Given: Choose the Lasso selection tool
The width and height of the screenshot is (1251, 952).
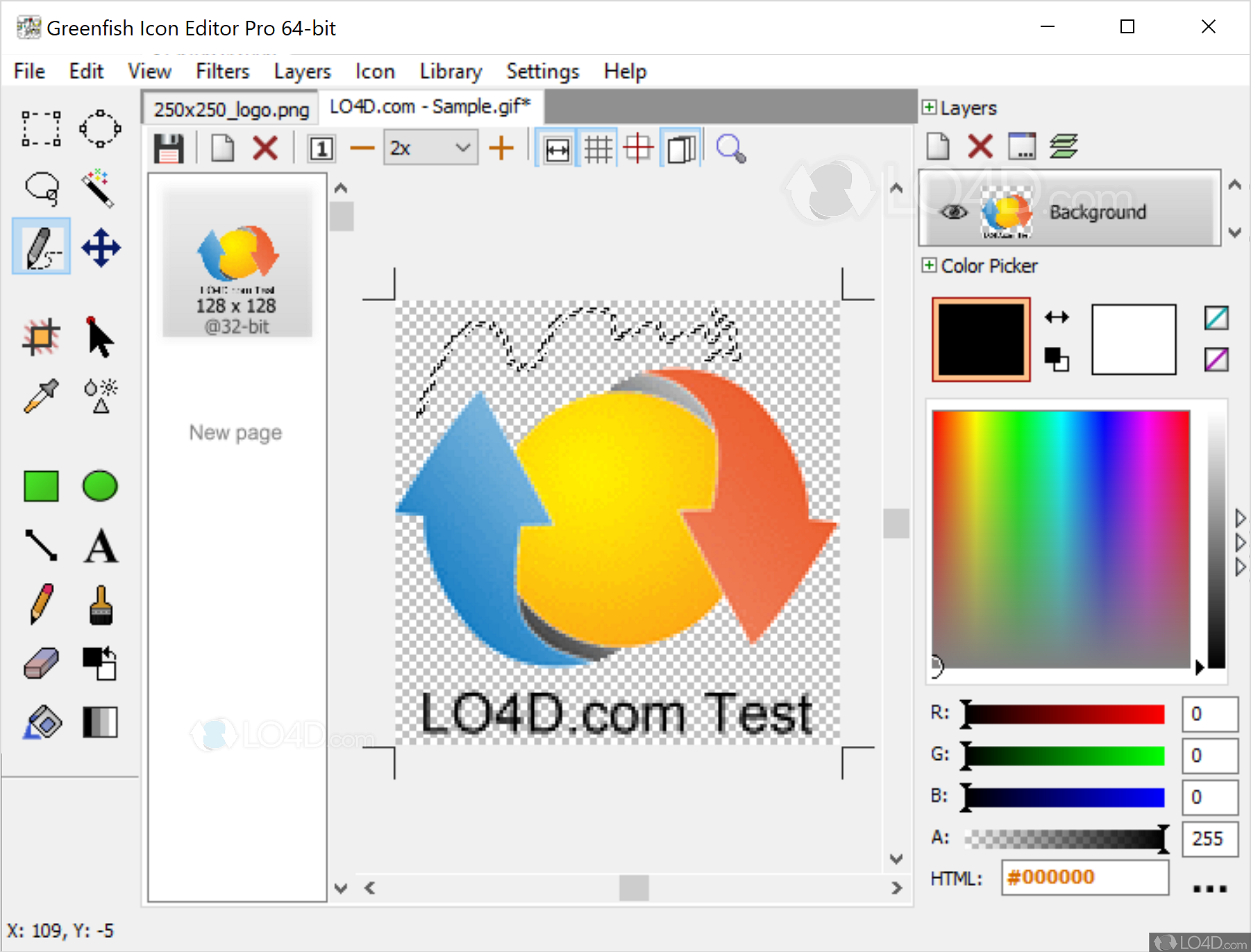Looking at the screenshot, I should [x=42, y=188].
